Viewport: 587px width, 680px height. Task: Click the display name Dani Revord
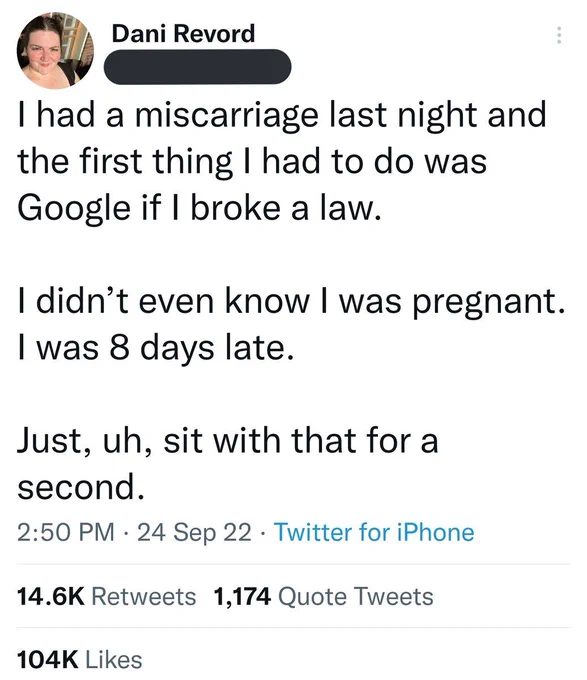(183, 33)
